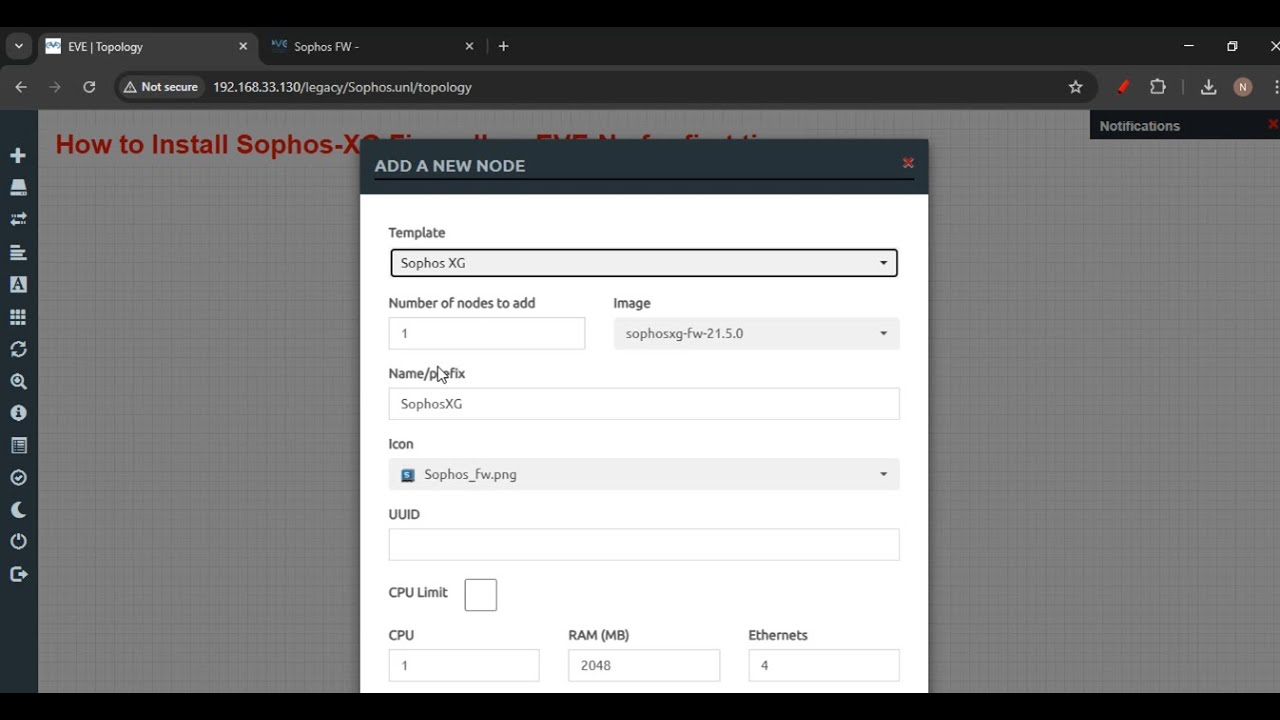Open the Status info icon in sidebar

18,413
